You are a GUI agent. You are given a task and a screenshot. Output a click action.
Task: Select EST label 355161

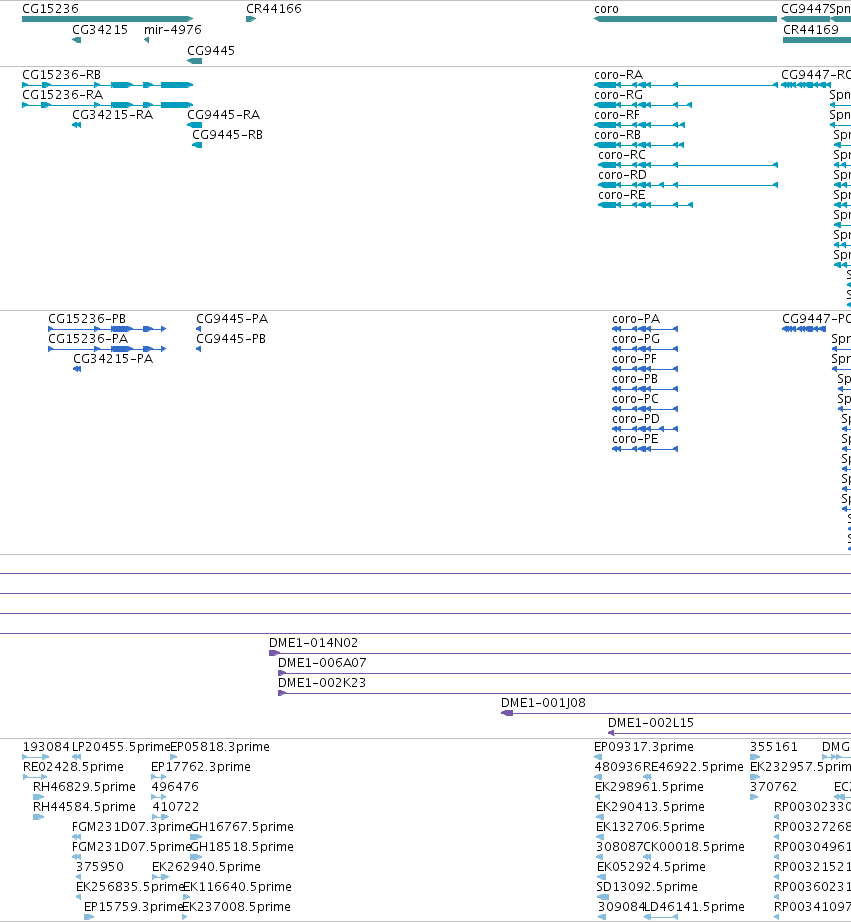[773, 747]
